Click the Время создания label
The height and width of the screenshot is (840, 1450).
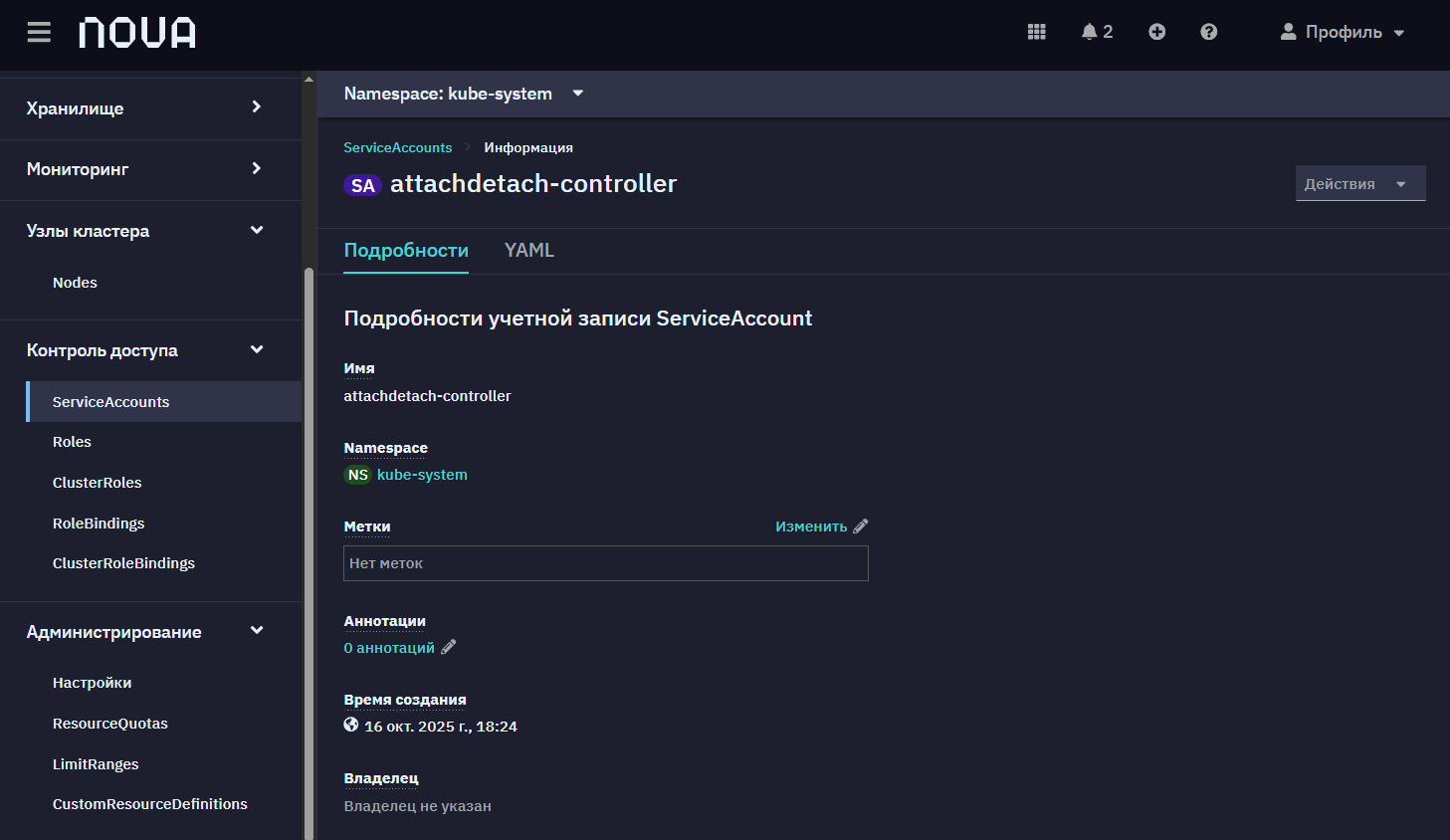pos(405,700)
